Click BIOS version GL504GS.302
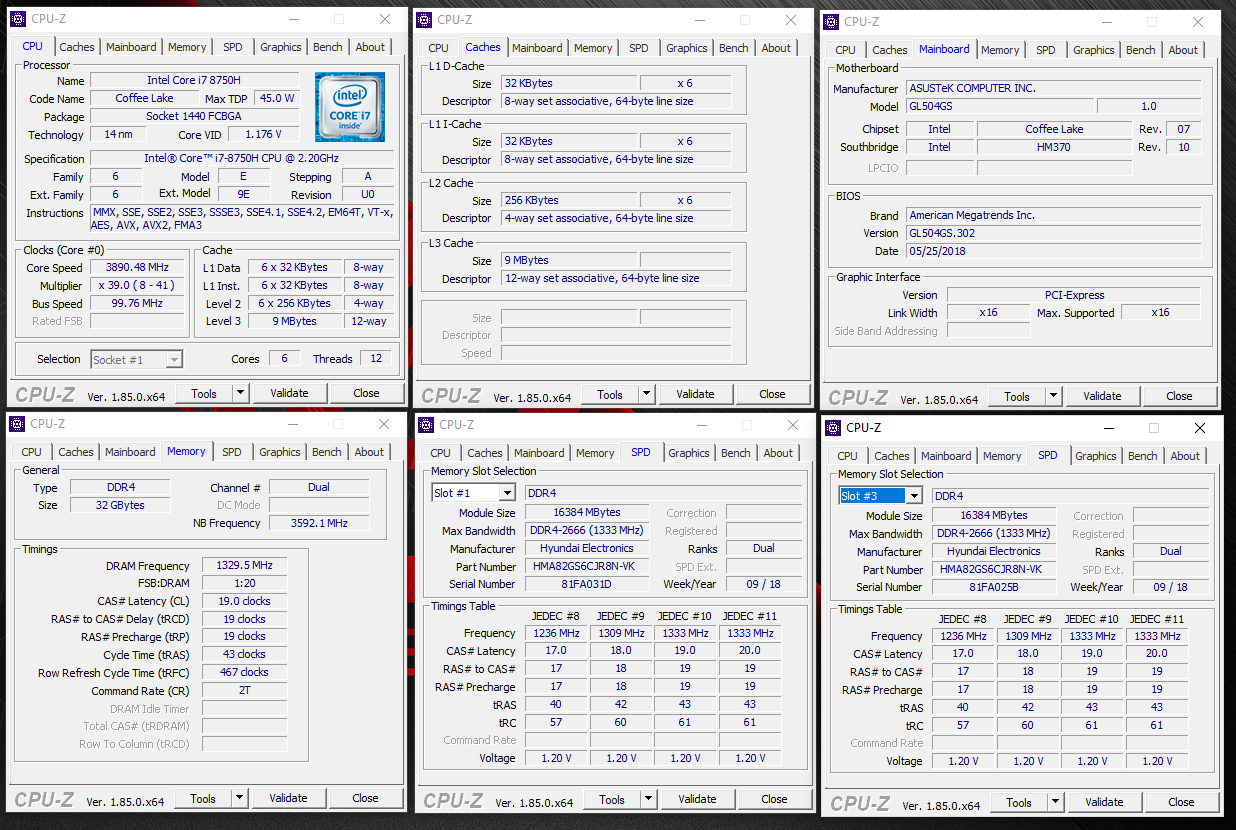Image resolution: width=1236 pixels, height=830 pixels. click(1054, 233)
